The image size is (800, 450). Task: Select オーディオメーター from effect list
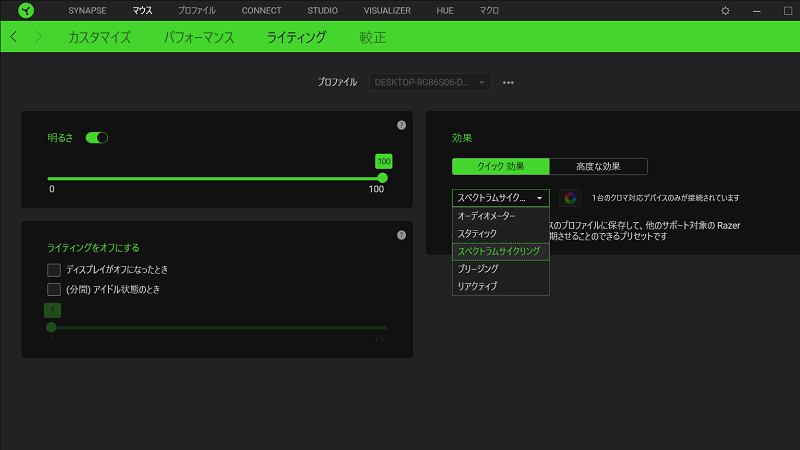coord(501,216)
